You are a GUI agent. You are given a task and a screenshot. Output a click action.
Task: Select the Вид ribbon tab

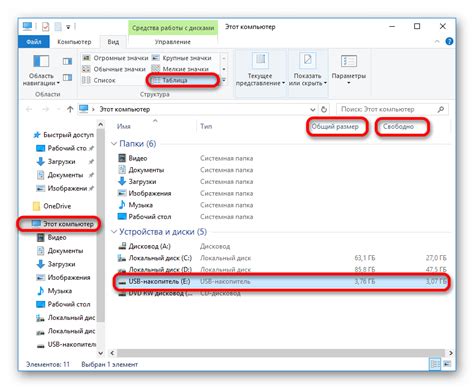113,42
